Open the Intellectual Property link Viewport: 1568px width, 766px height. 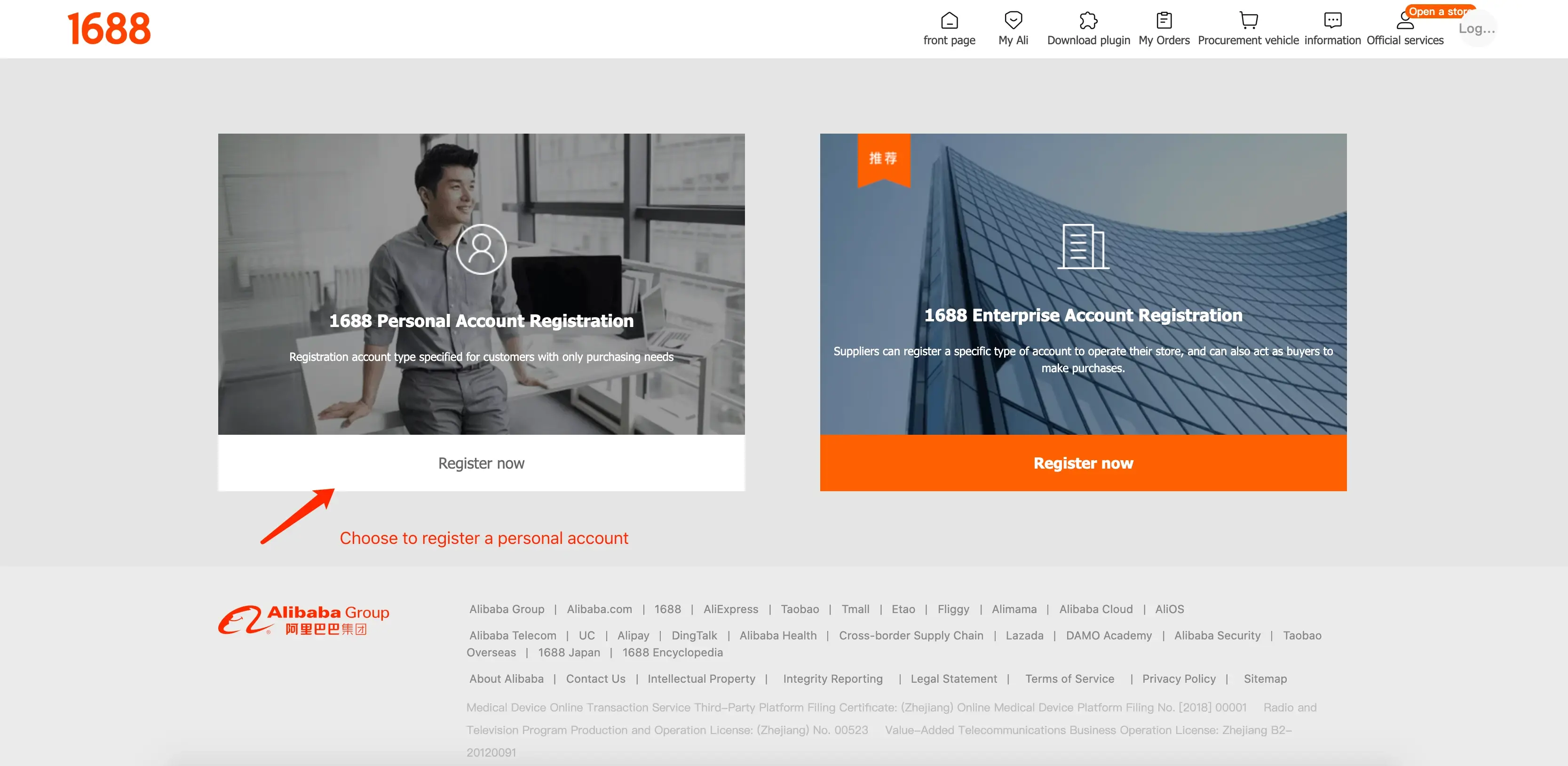(x=701, y=678)
